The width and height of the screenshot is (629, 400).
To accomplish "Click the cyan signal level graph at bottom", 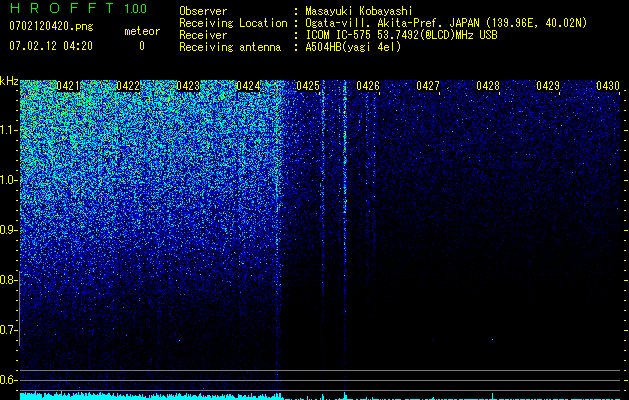I will (320, 396).
